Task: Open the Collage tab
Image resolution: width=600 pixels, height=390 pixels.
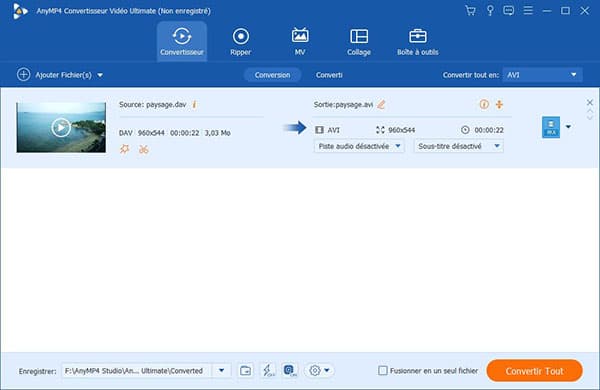Action: [359, 41]
